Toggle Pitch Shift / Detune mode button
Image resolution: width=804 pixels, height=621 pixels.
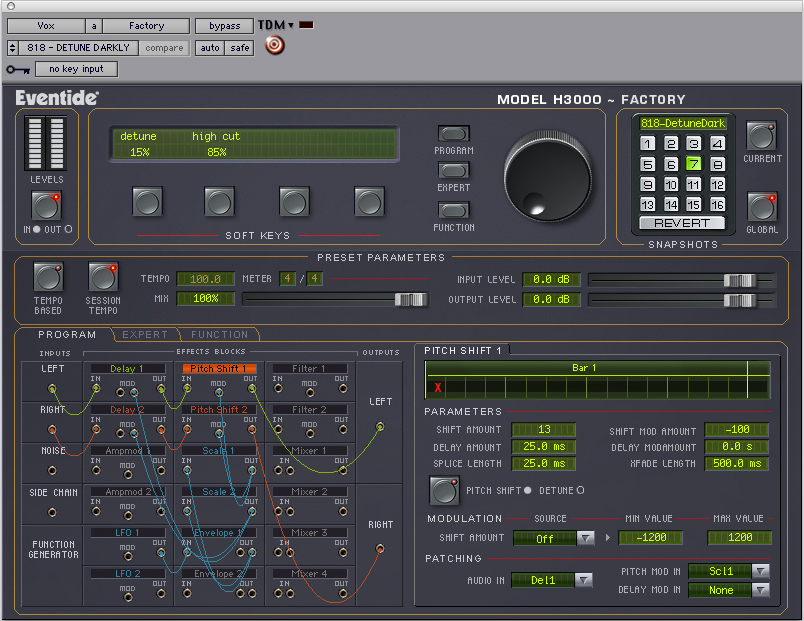(x=444, y=491)
